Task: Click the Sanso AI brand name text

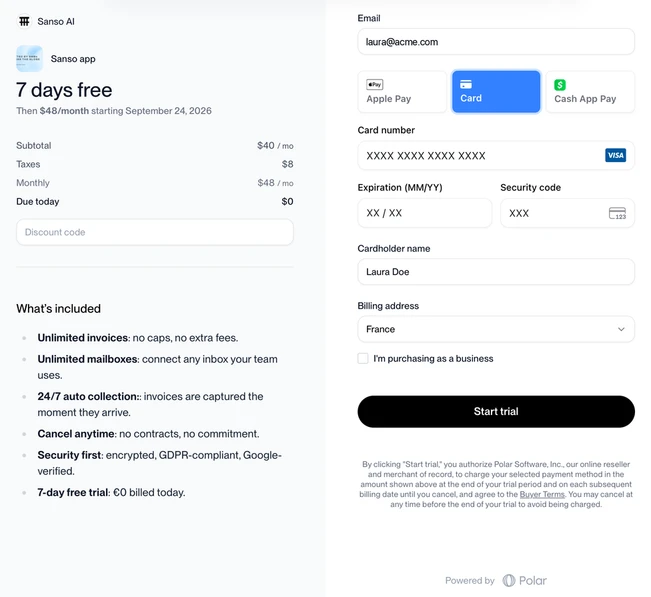Action: [56, 21]
